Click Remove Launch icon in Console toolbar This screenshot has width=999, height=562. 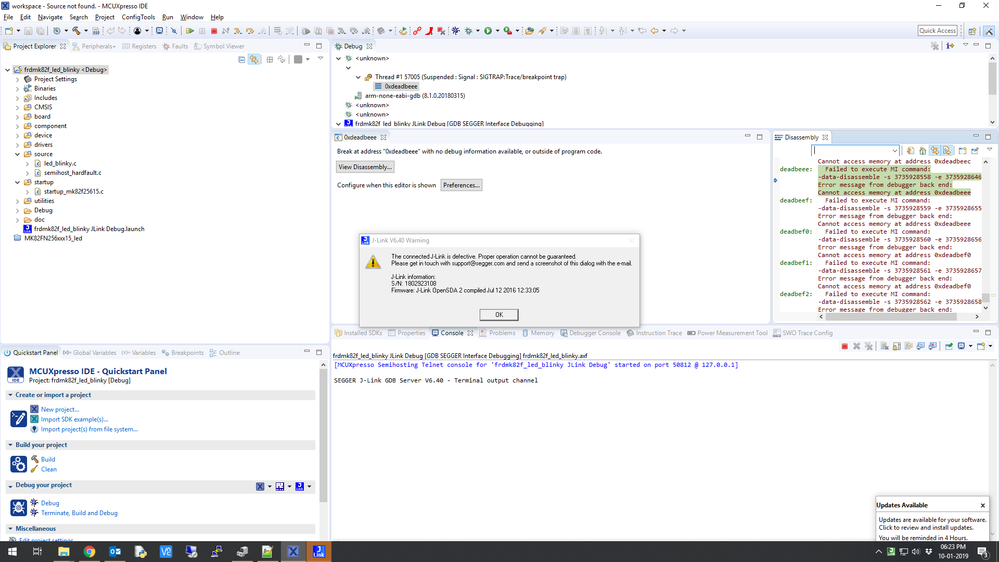point(857,346)
